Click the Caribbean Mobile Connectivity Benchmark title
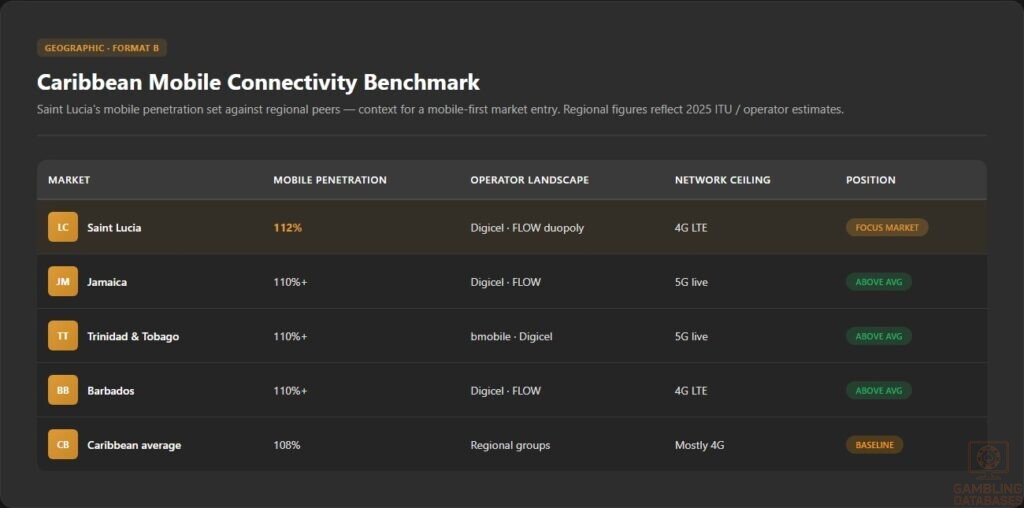1024x508 pixels. coord(259,82)
